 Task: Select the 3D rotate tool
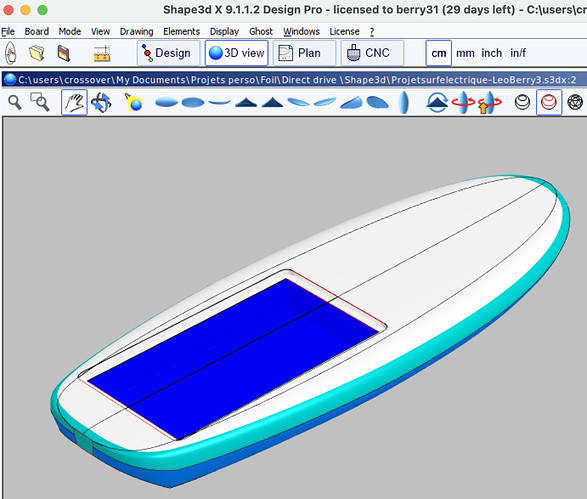tap(101, 103)
